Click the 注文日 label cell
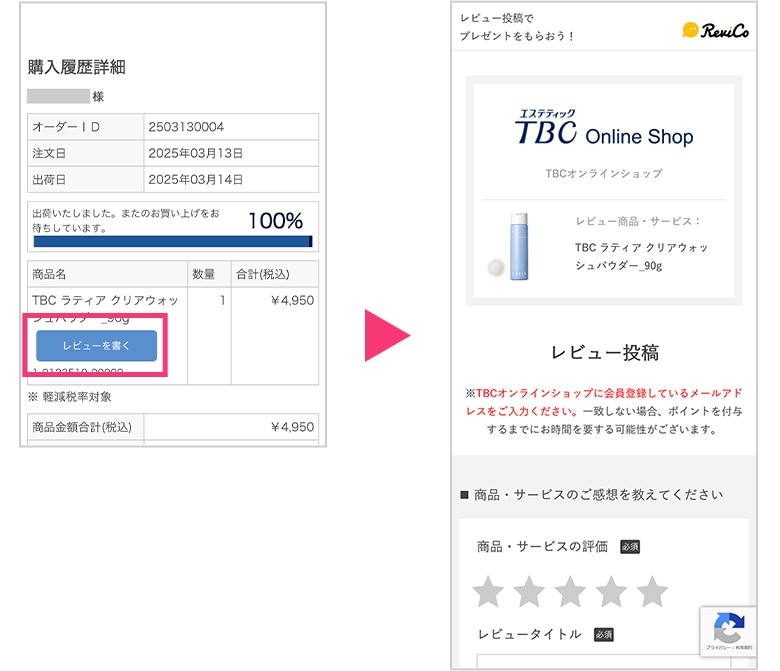780x671 pixels. coord(86,153)
